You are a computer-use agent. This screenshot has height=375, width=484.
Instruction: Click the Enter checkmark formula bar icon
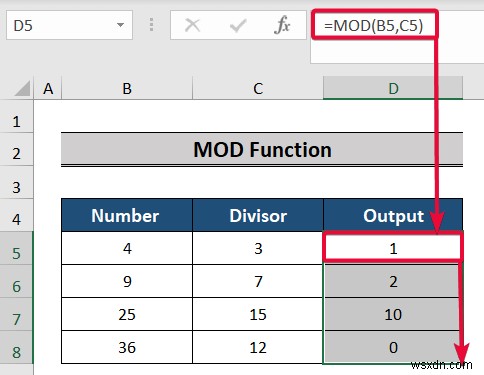click(238, 26)
